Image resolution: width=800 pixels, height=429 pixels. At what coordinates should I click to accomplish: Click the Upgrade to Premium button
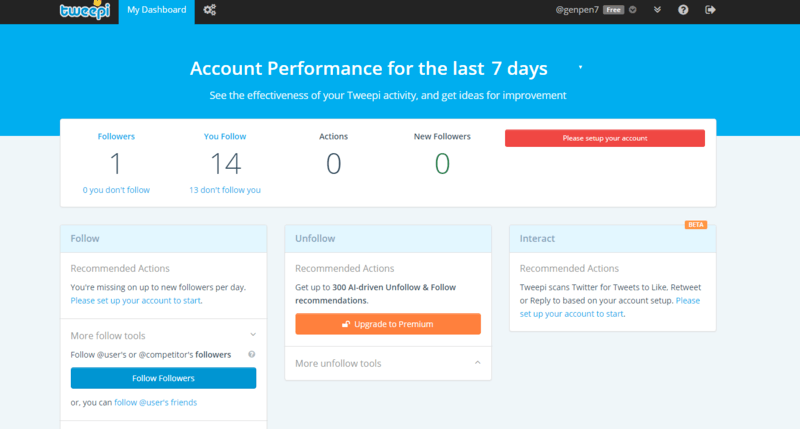coord(388,324)
